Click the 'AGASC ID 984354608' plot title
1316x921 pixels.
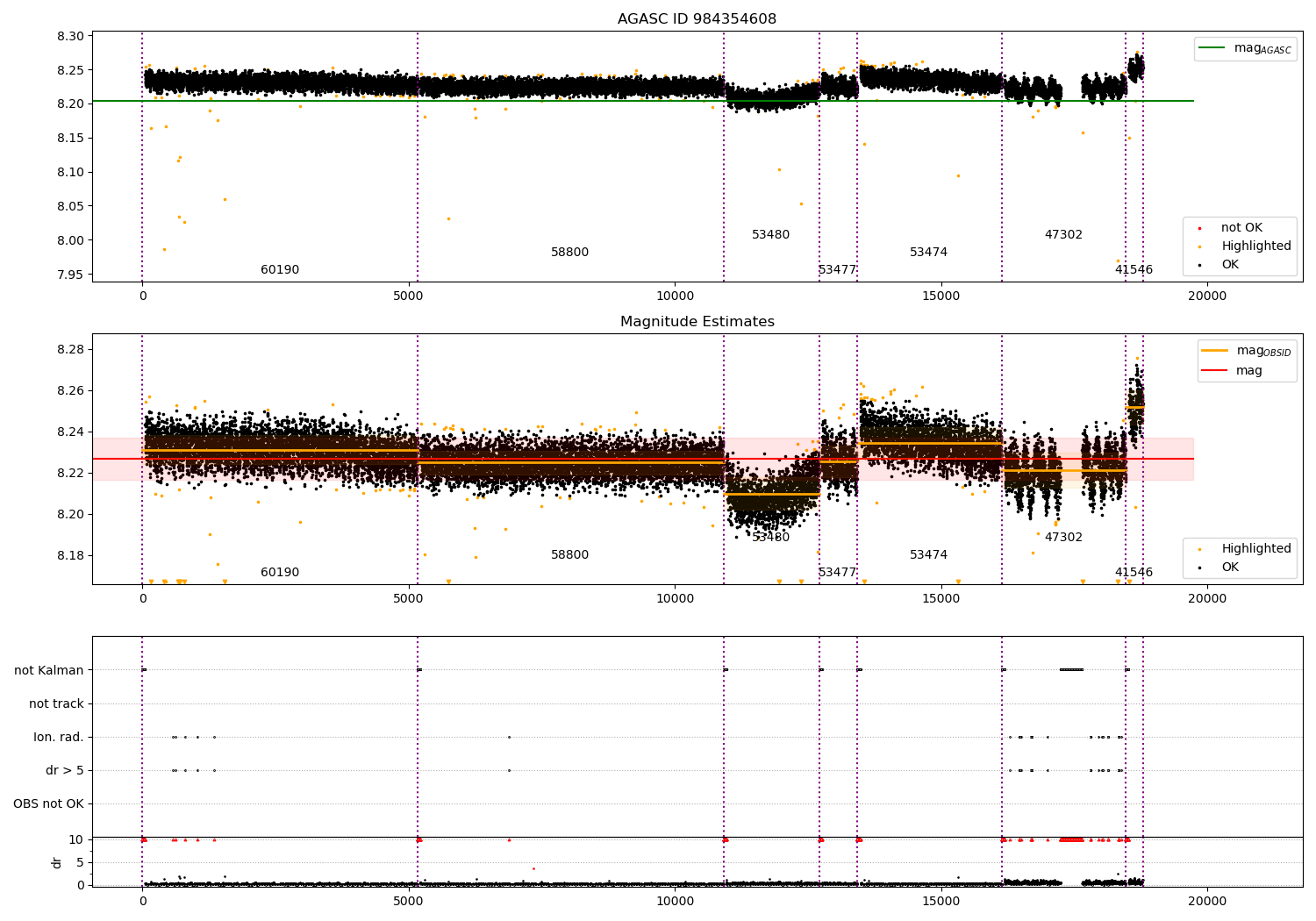tap(697, 19)
